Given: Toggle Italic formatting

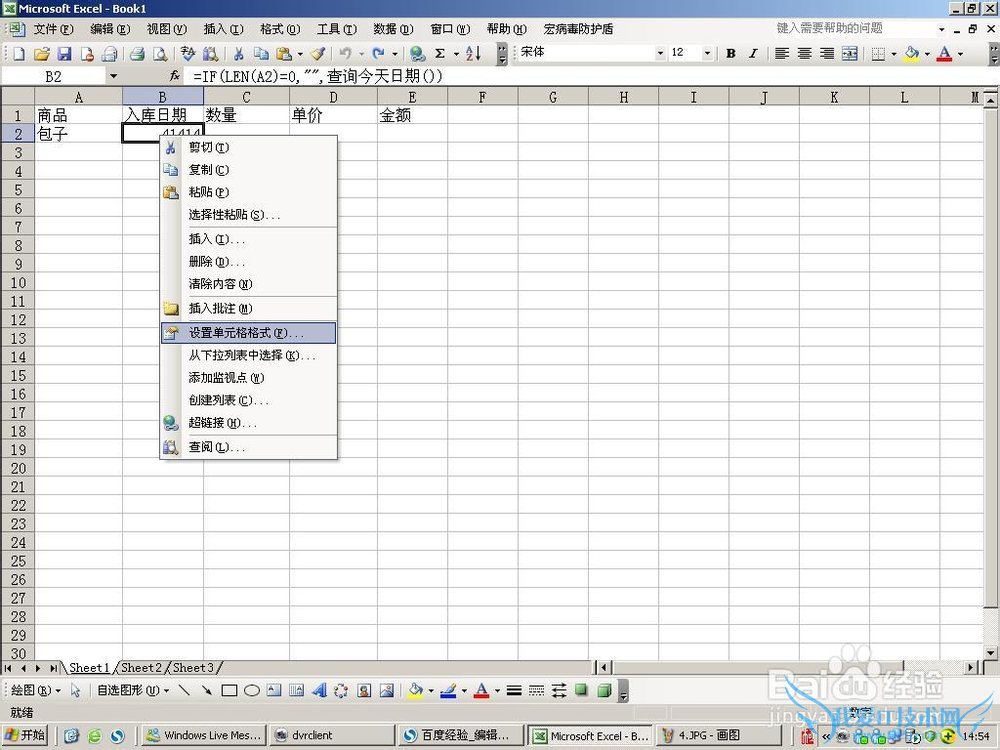Looking at the screenshot, I should coord(753,54).
